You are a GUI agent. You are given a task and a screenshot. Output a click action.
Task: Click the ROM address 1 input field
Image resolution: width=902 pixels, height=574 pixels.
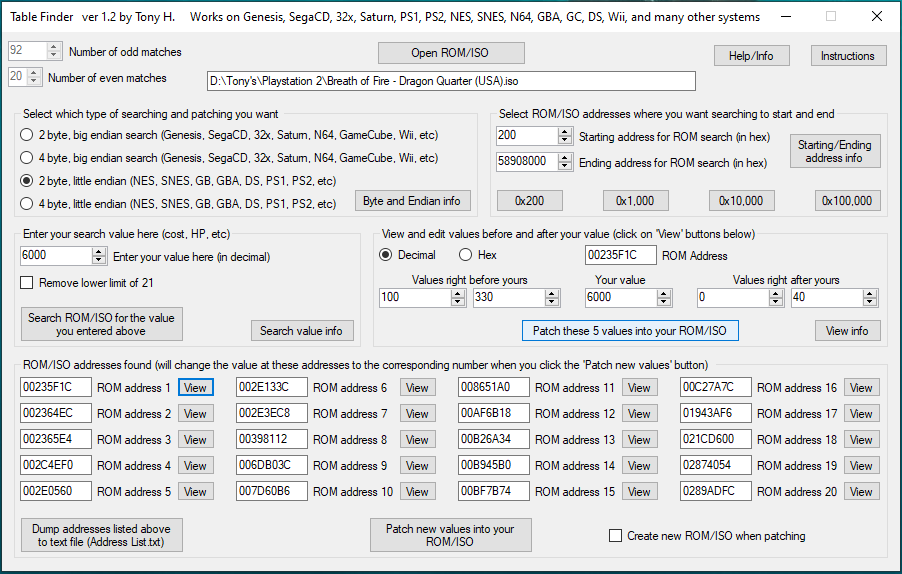[x=55, y=387]
